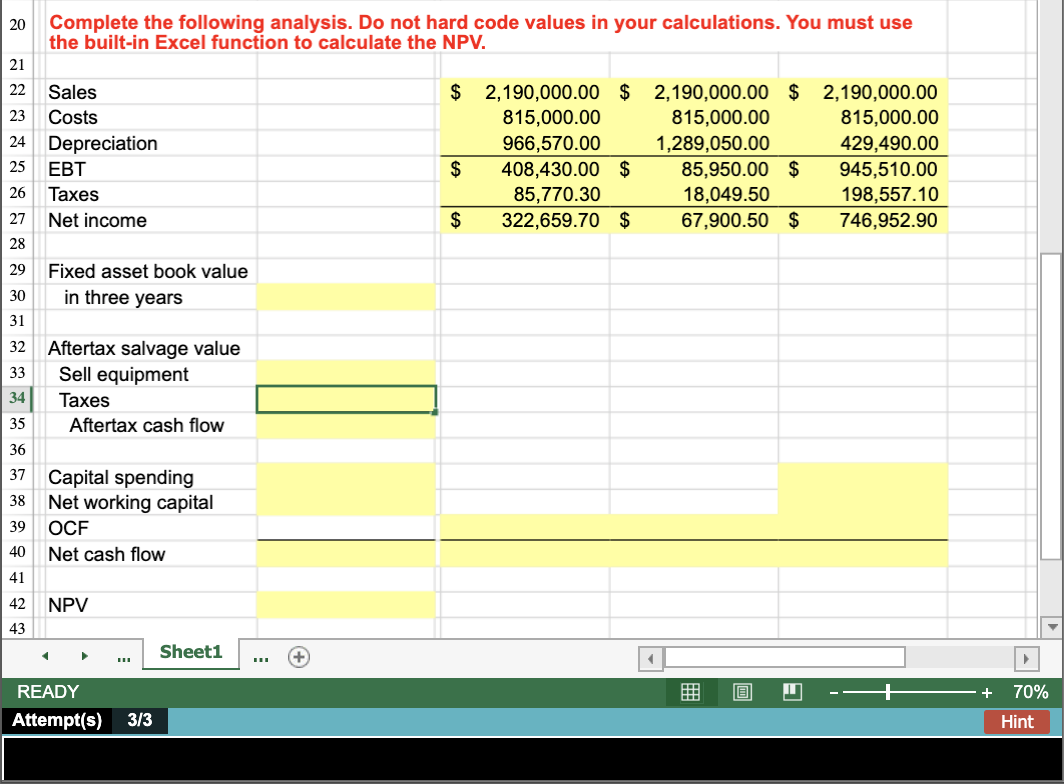
Task: Click the previous sheet navigation arrow
Action: click(44, 657)
